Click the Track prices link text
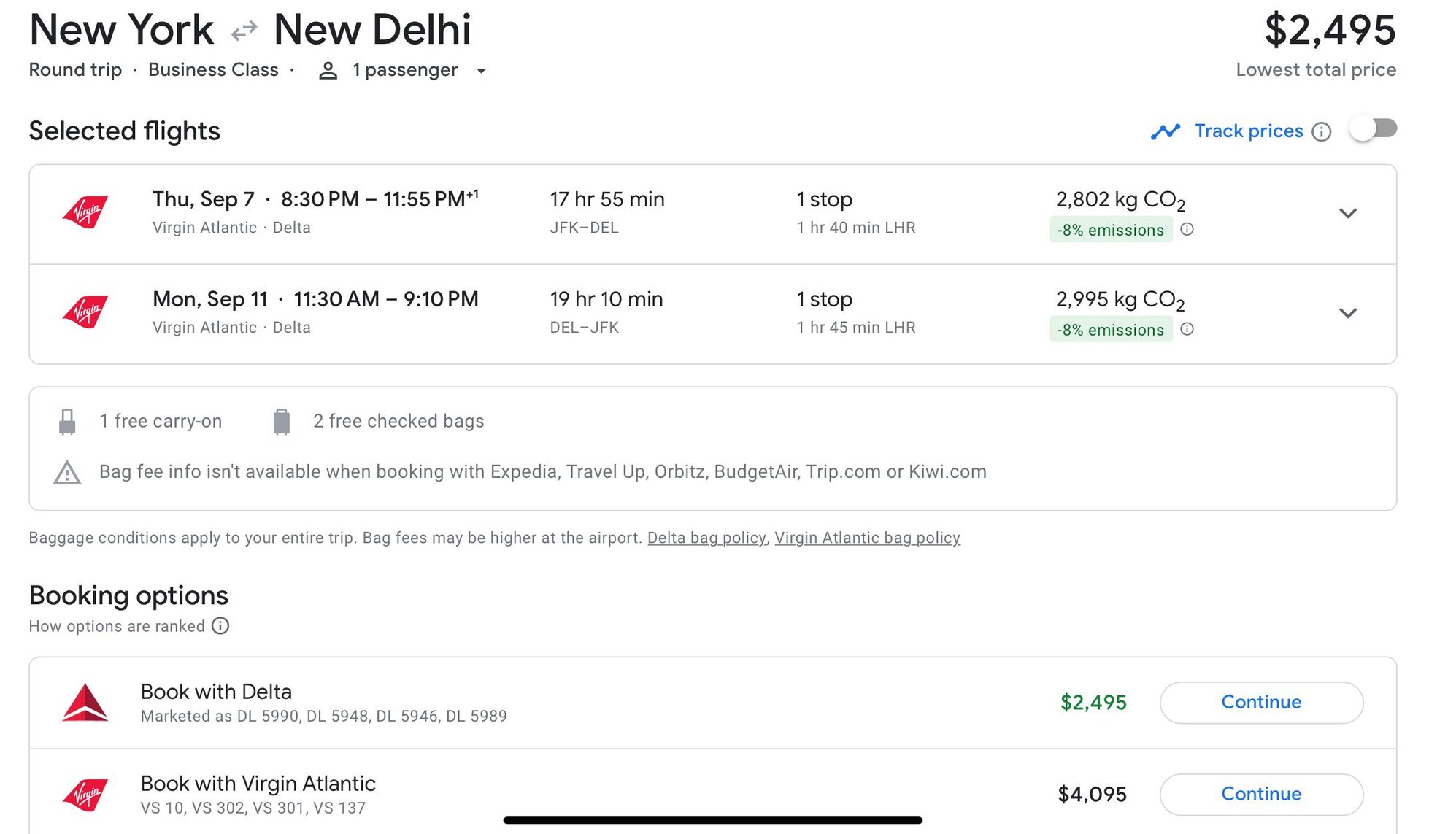Viewport: 1456px width, 834px height. point(1248,131)
